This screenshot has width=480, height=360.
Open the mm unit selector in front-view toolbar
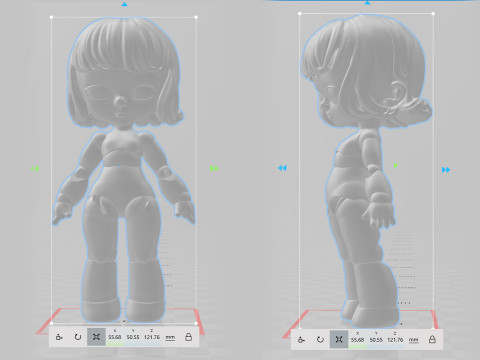point(170,337)
